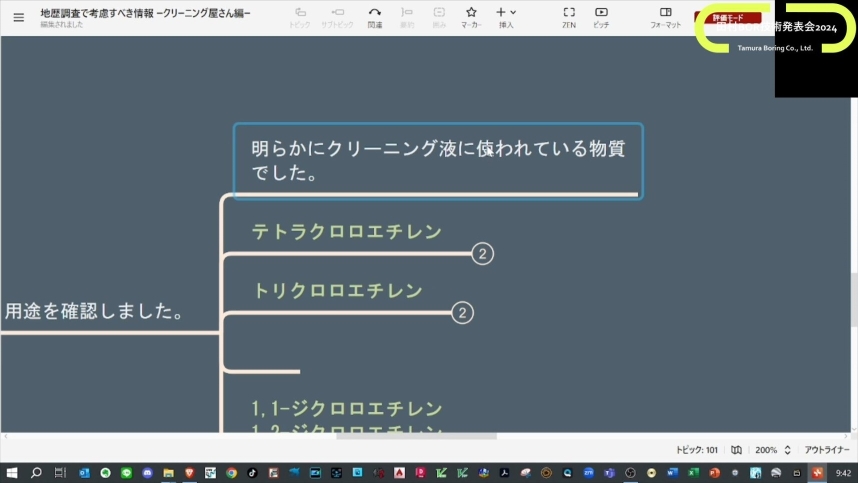Open Excel from the Windows taskbar
Viewport: 858px width, 483px height.
(692, 472)
